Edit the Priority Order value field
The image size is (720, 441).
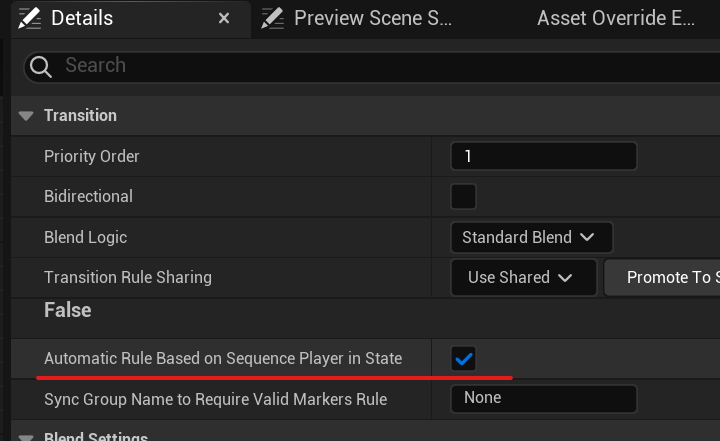tap(544, 157)
